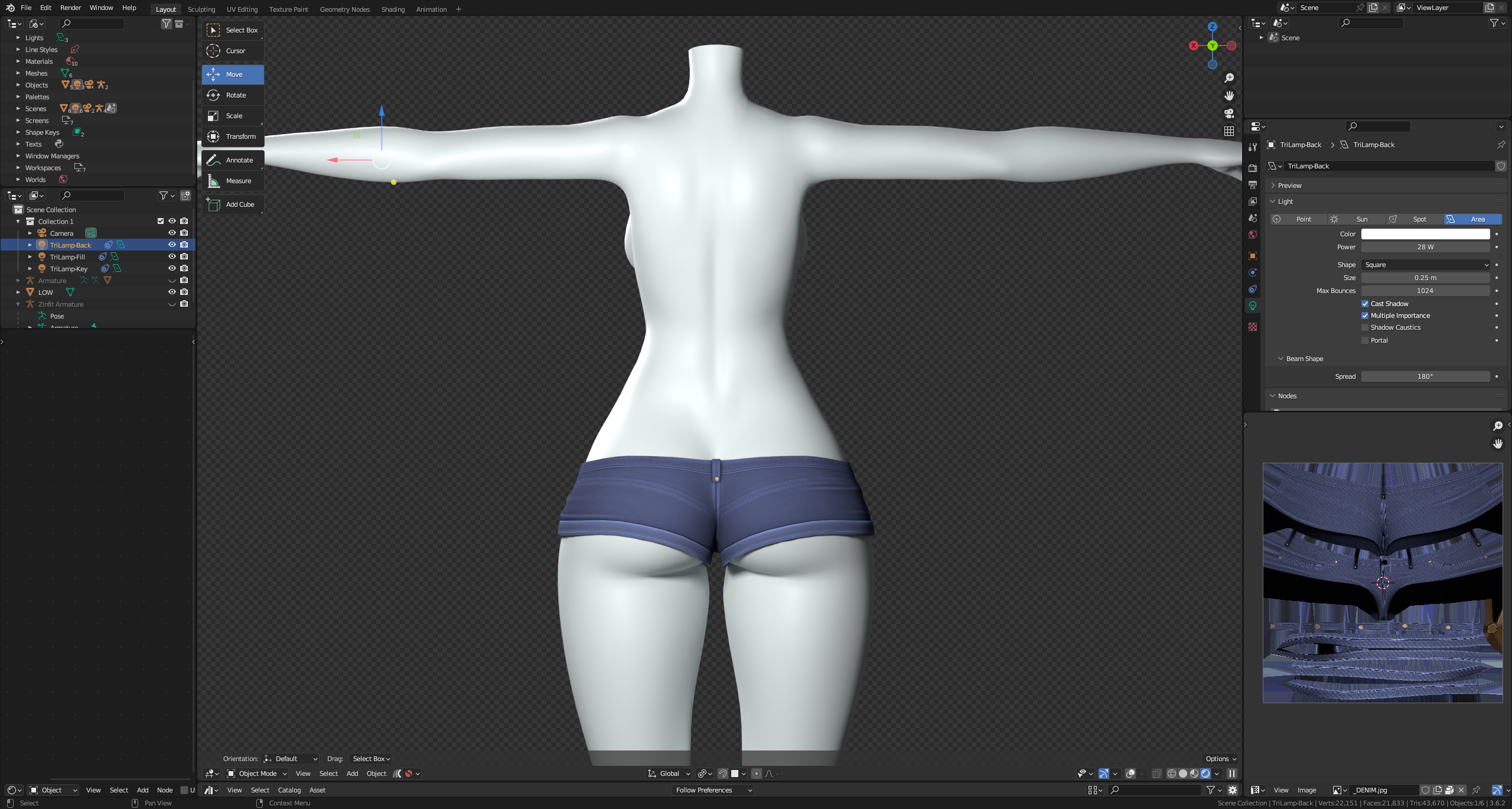Screen dimensions: 1512x809
Task: Set light type to Sun
Action: pyautogui.click(x=1355, y=219)
